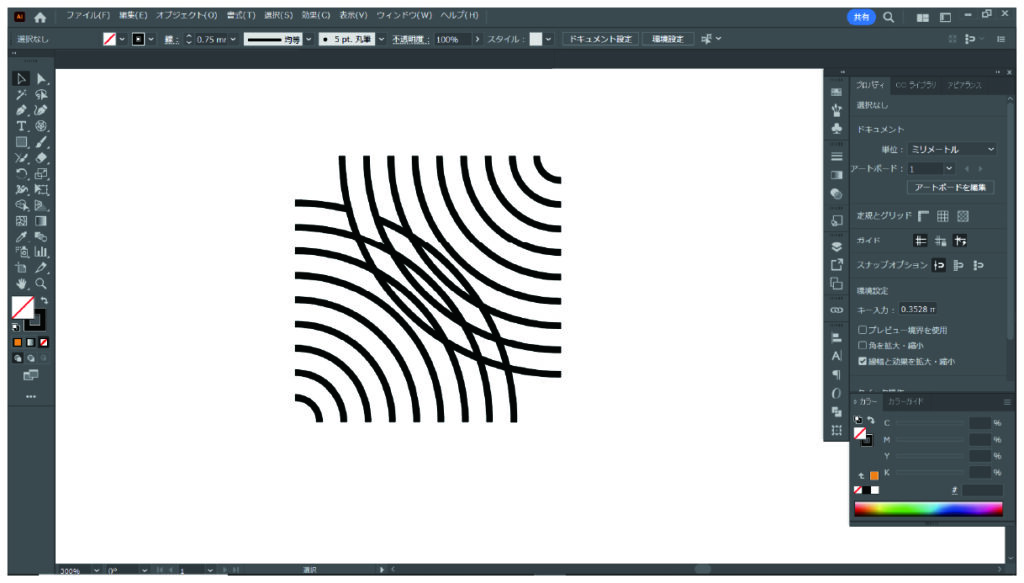Swap fill and stroke in the toolbox
1024x583 pixels.
[44, 301]
